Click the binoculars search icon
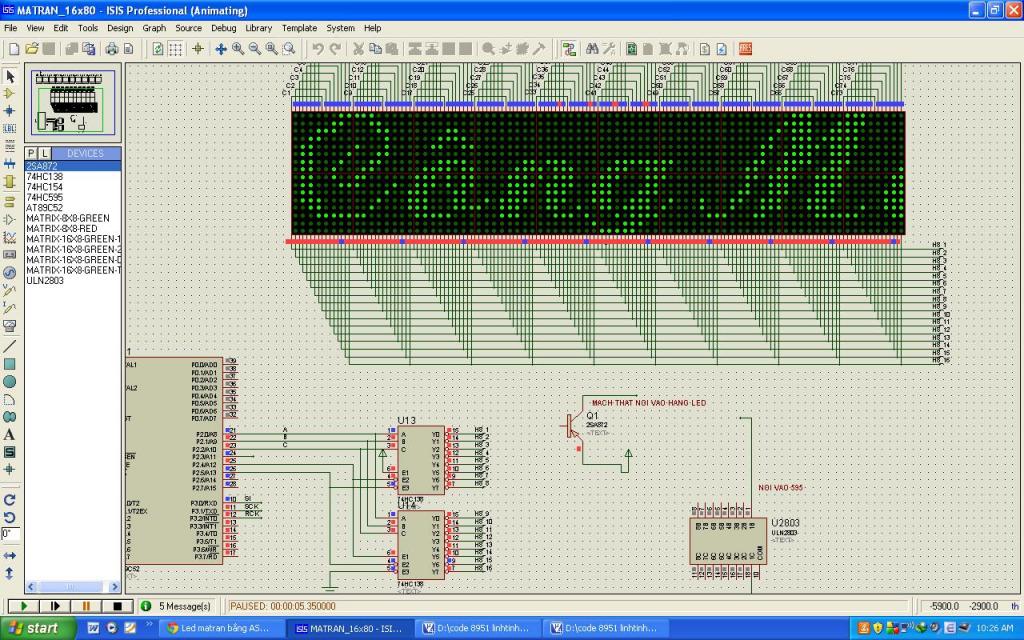 pyautogui.click(x=592, y=48)
